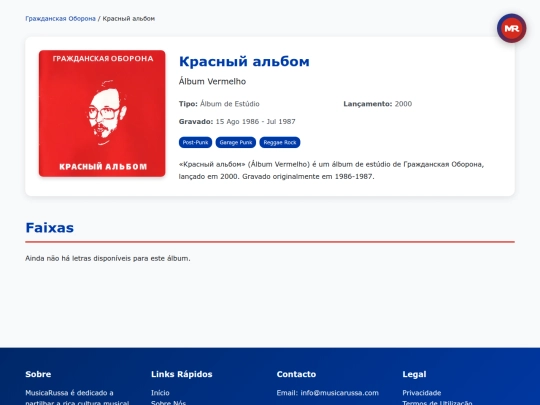Click the info@musicarussa.com email address
540x405 pixels.
339,393
